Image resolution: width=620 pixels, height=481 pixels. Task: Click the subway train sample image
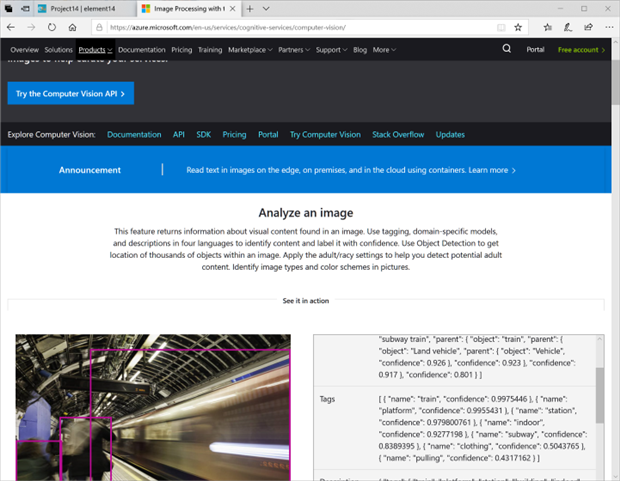tap(152, 408)
